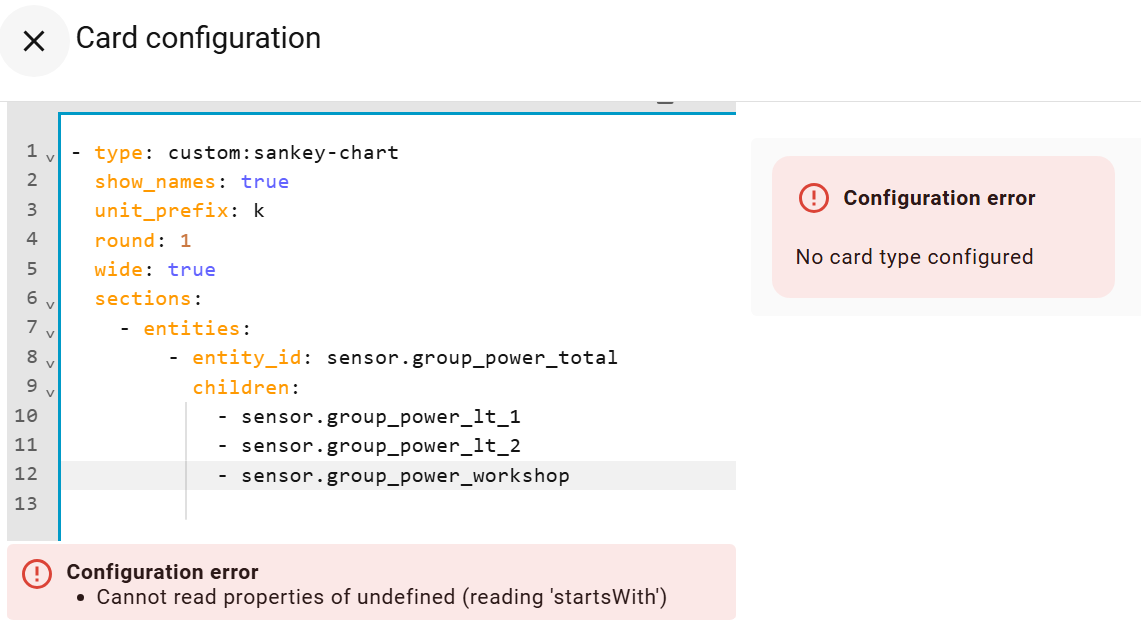Click the error icon beside 'No card type configured'
Image resolution: width=1141 pixels, height=622 pixels.
tap(814, 198)
